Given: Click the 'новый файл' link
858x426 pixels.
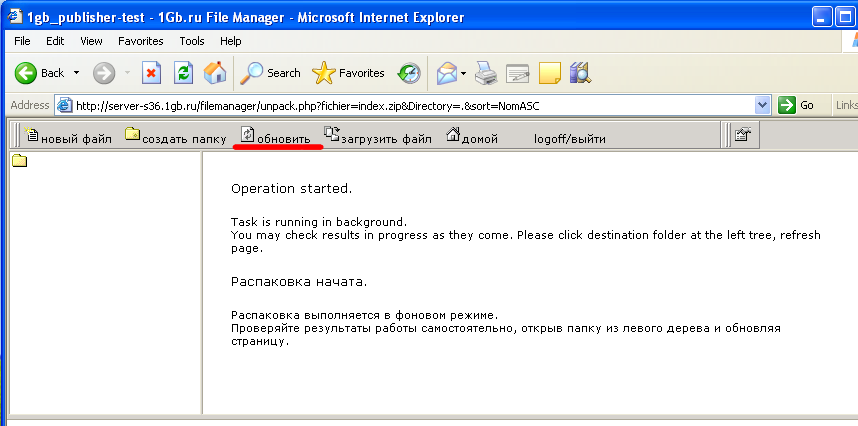Looking at the screenshot, I should pos(68,138).
